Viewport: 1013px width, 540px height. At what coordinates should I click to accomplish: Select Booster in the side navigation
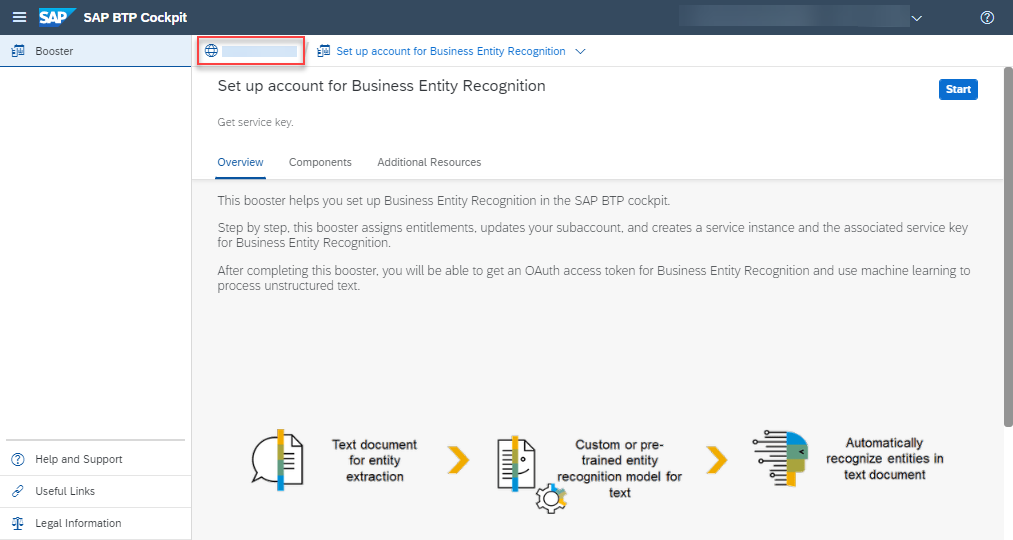(96, 51)
